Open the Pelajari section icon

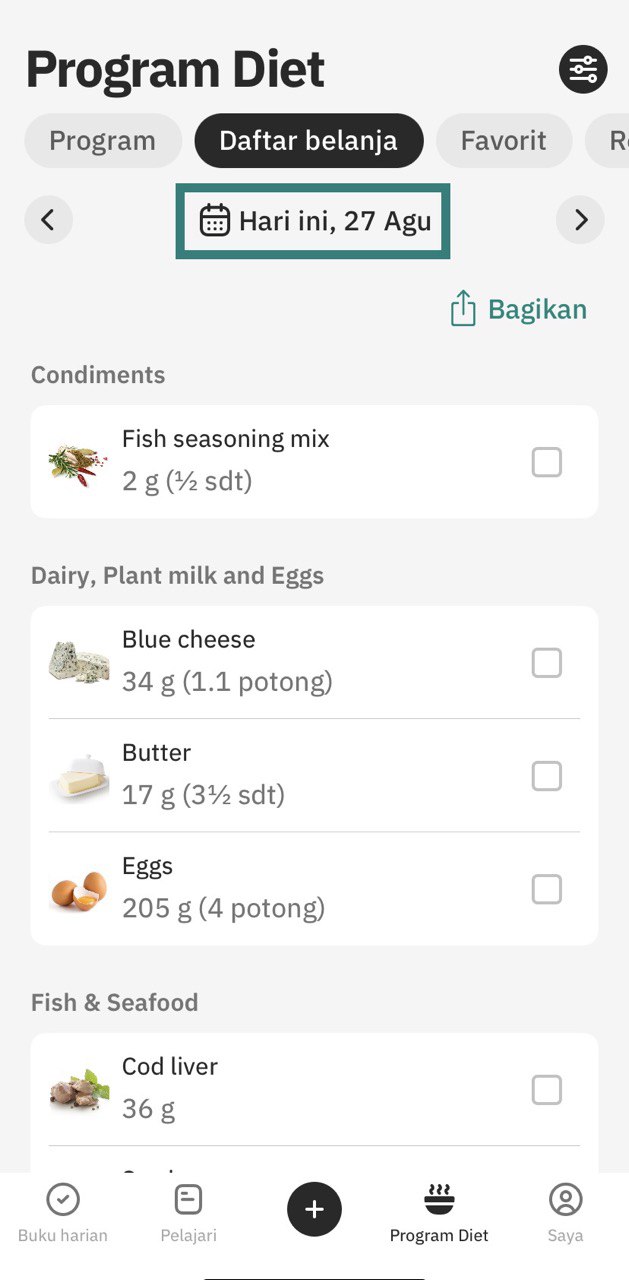tap(188, 1199)
